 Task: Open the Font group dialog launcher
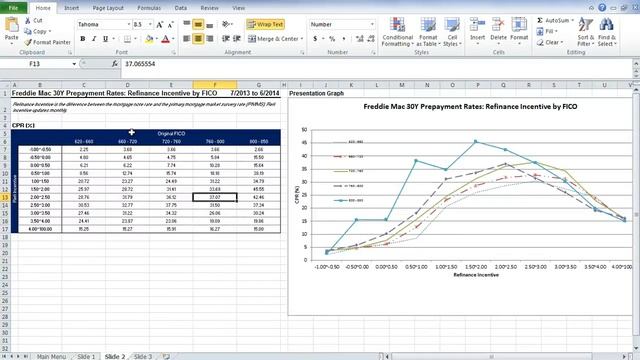[173, 53]
